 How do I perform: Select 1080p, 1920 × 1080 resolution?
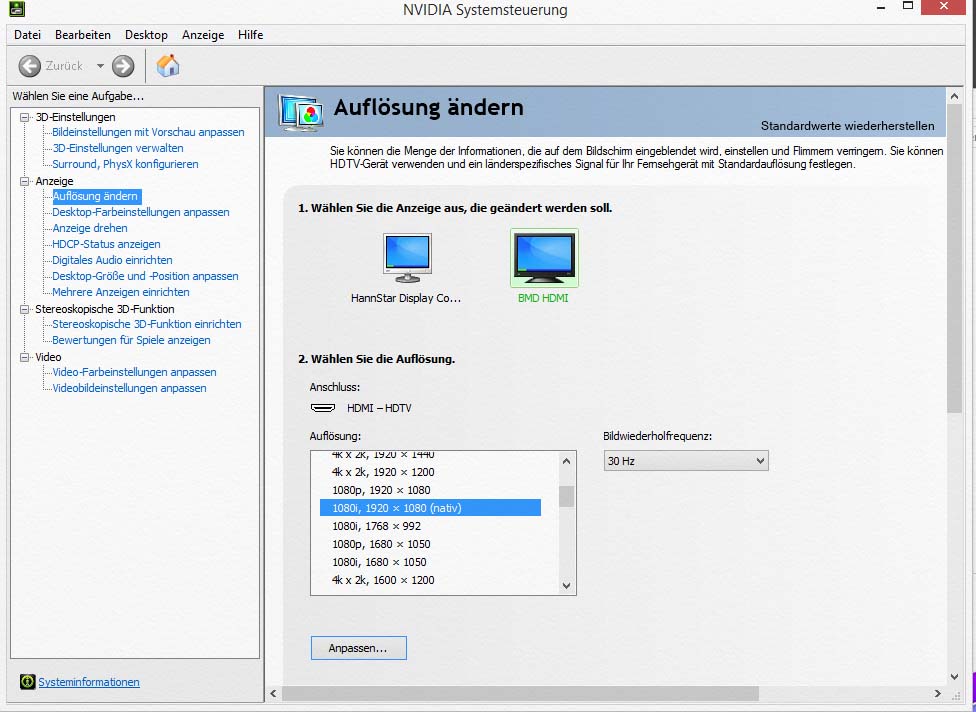430,490
